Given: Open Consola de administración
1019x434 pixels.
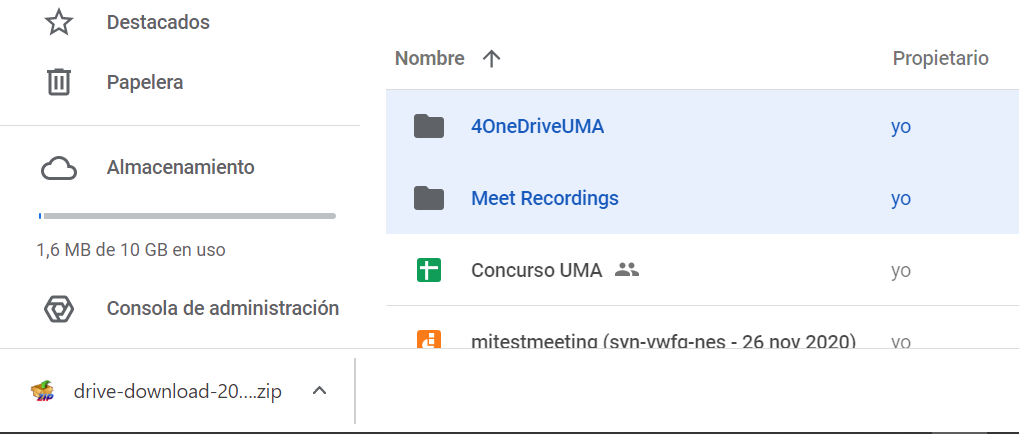Looking at the screenshot, I should pos(223,308).
